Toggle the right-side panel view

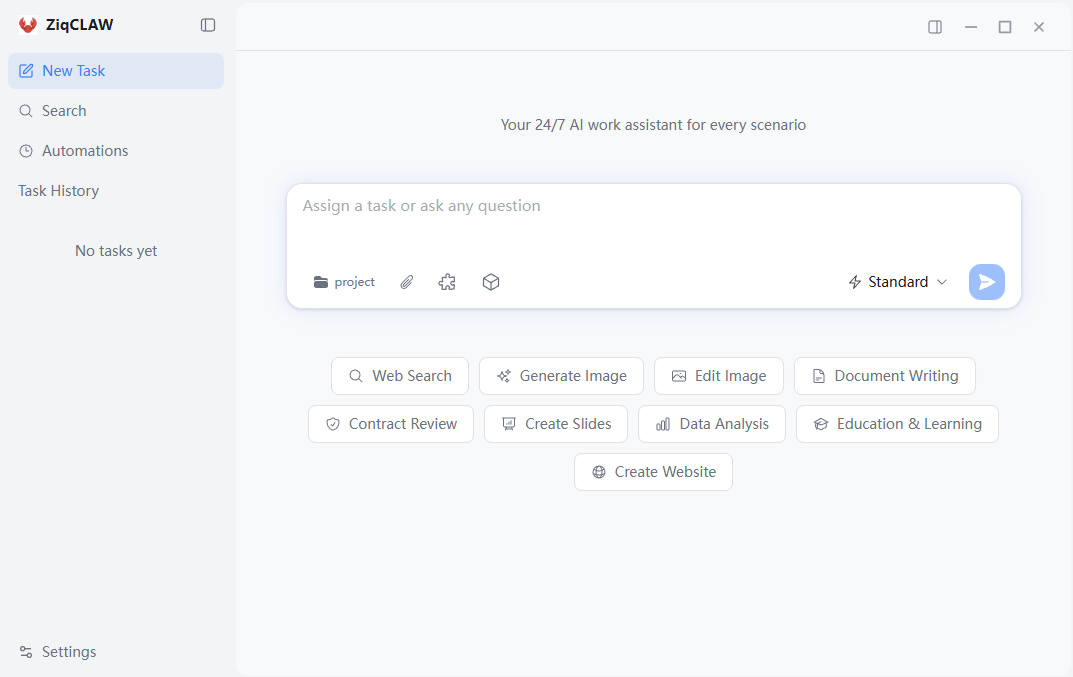pyautogui.click(x=934, y=27)
